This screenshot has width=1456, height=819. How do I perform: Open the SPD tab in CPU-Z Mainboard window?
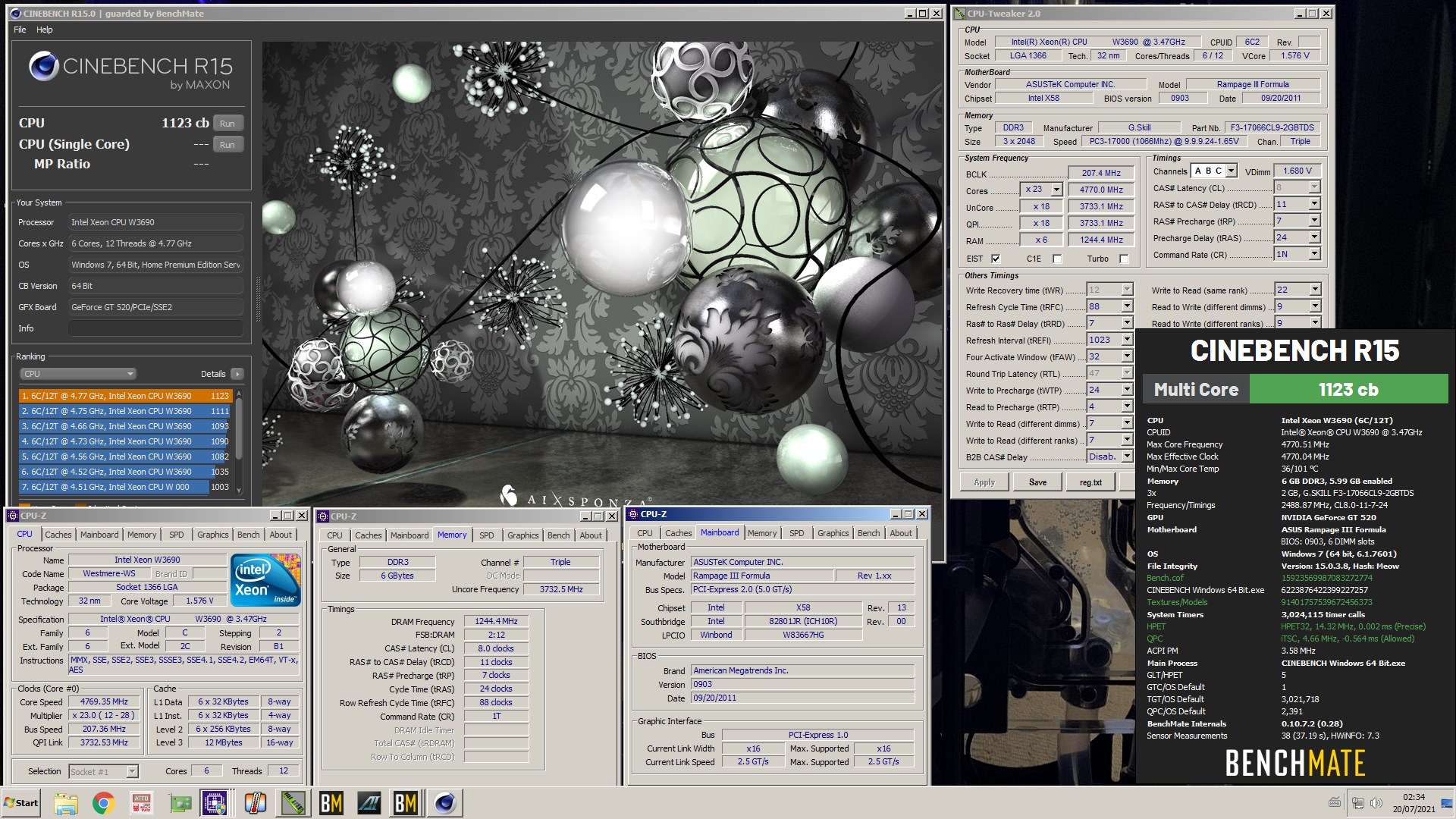click(796, 533)
